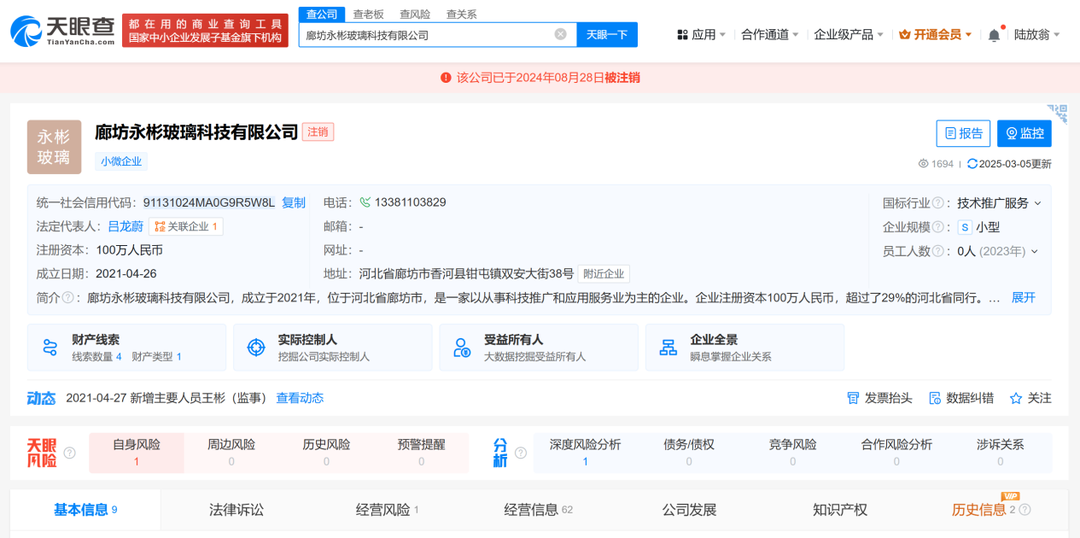Select the 查关系 search tab
Viewport: 1080px width, 538px height.
461,14
